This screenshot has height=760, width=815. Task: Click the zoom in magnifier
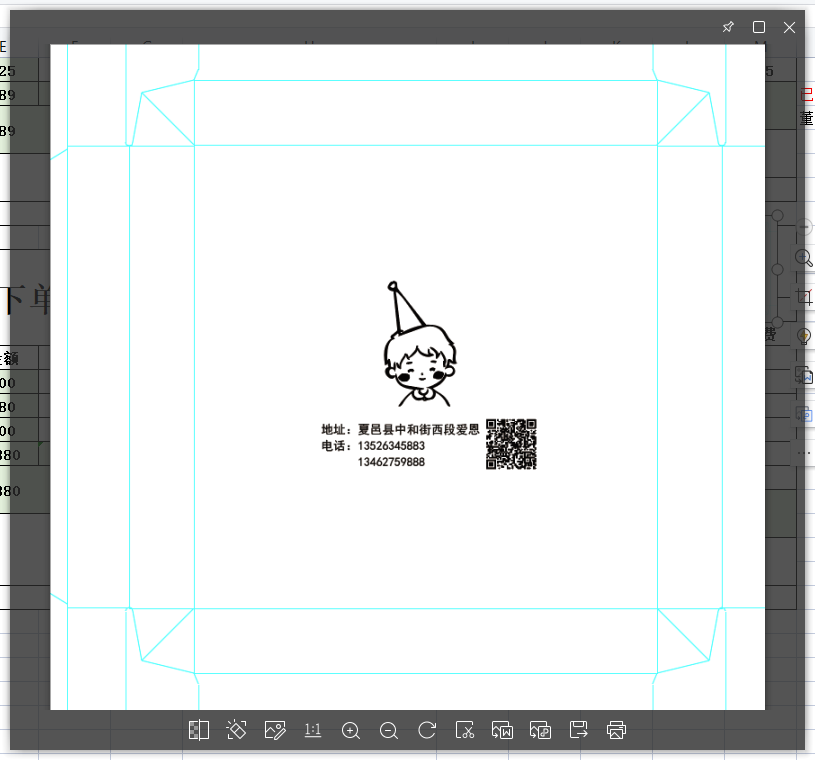(x=351, y=730)
